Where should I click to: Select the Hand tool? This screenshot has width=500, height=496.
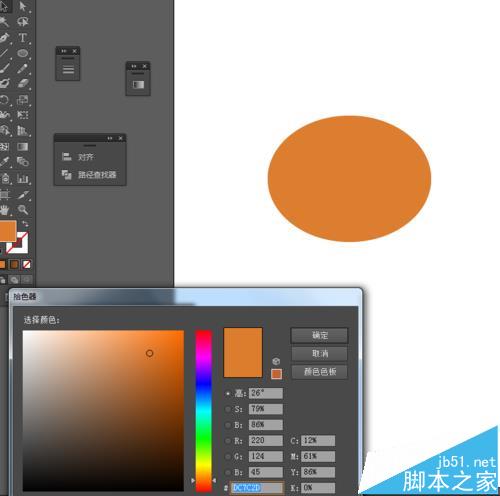point(4,209)
